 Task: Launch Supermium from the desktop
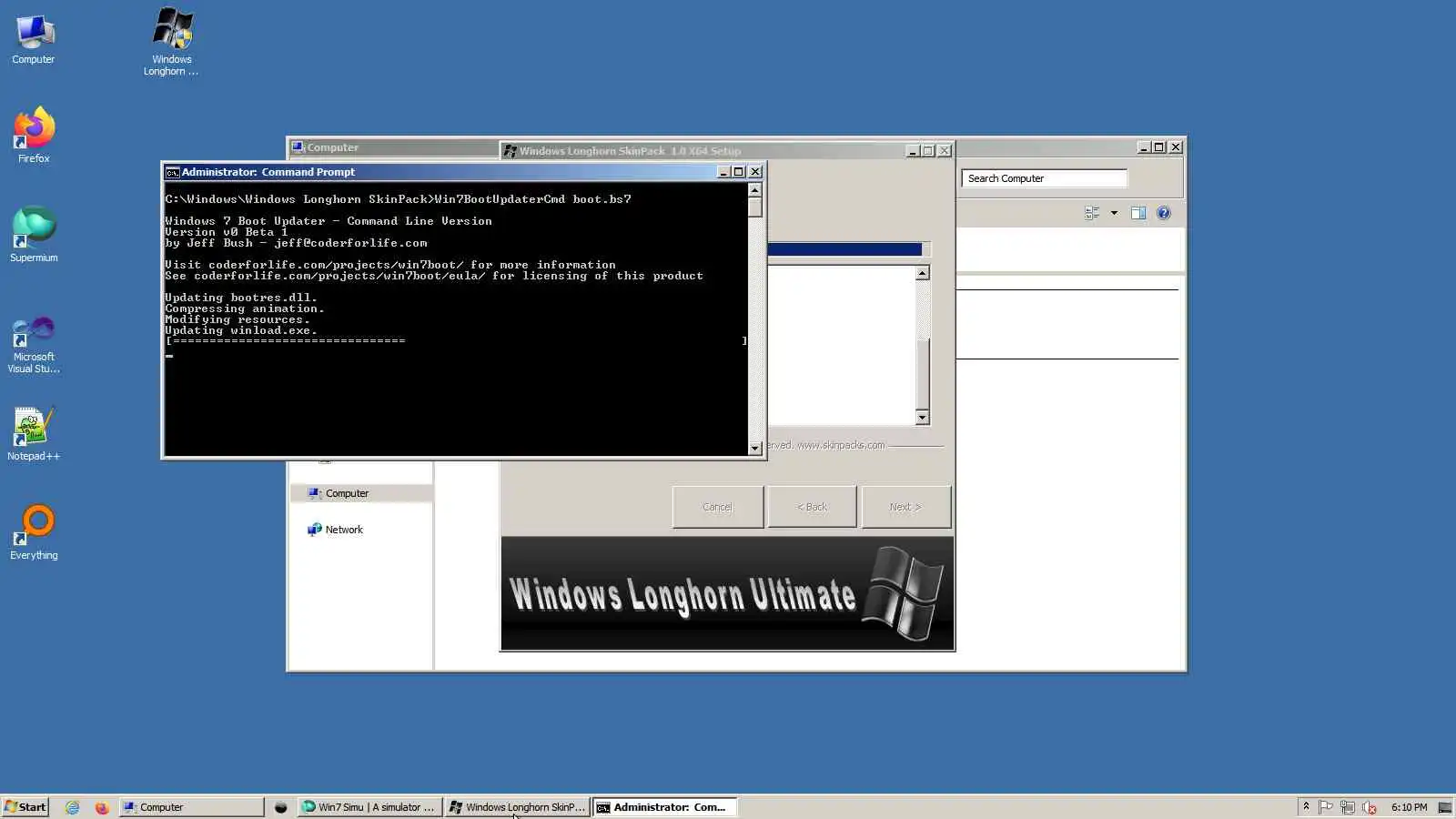[34, 235]
